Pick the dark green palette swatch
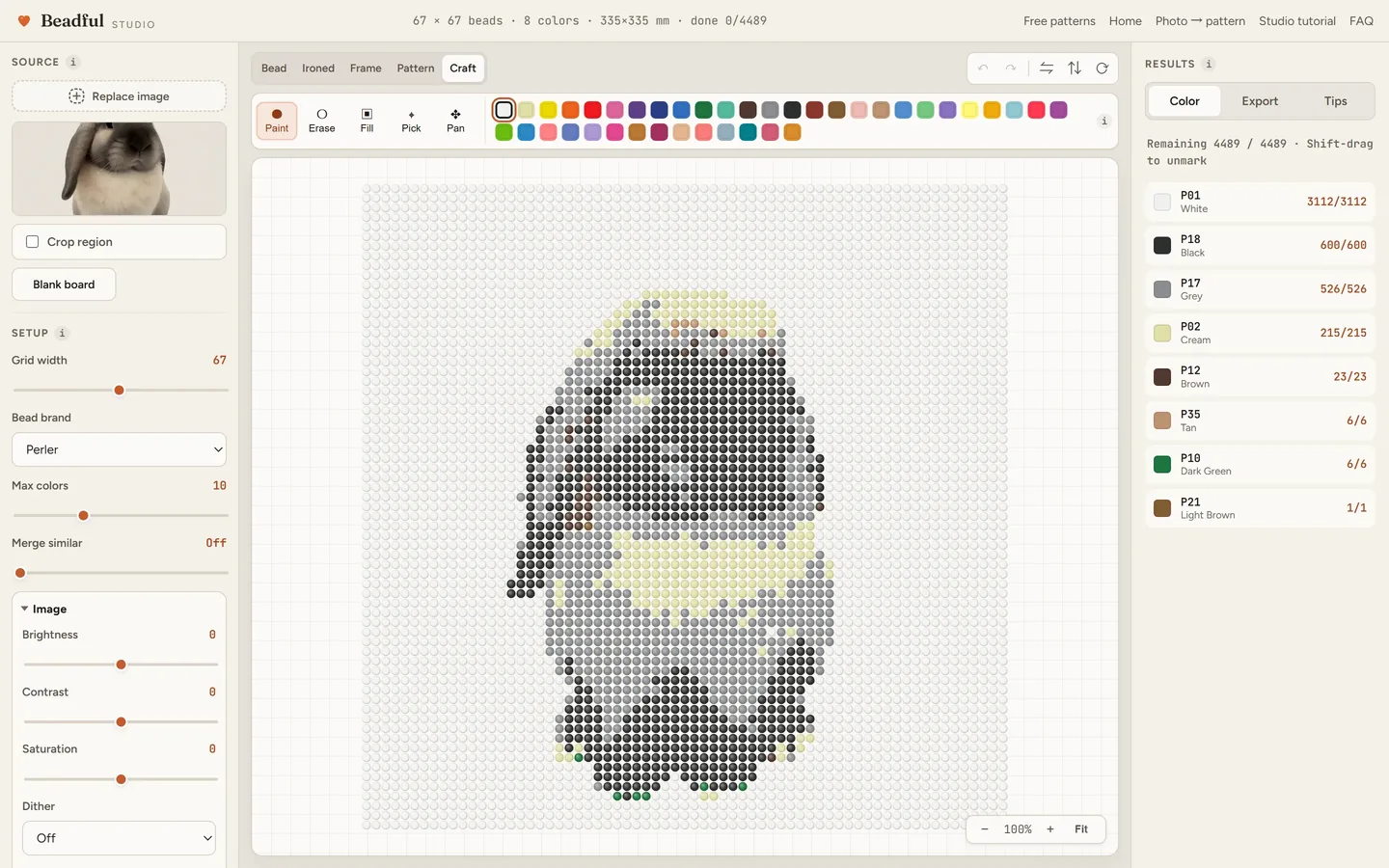This screenshot has width=1389, height=868. (703, 110)
